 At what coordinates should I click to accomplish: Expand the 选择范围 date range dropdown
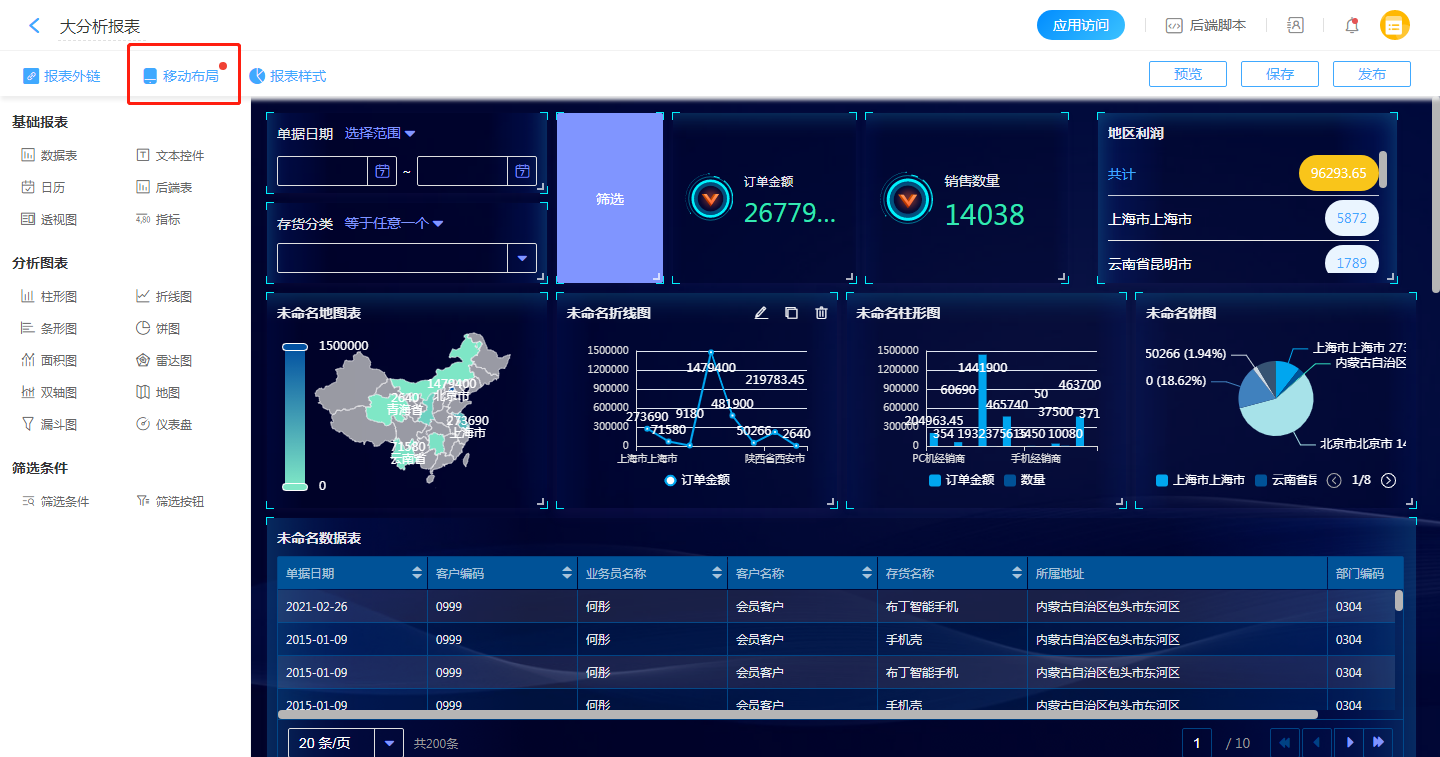[x=380, y=133]
